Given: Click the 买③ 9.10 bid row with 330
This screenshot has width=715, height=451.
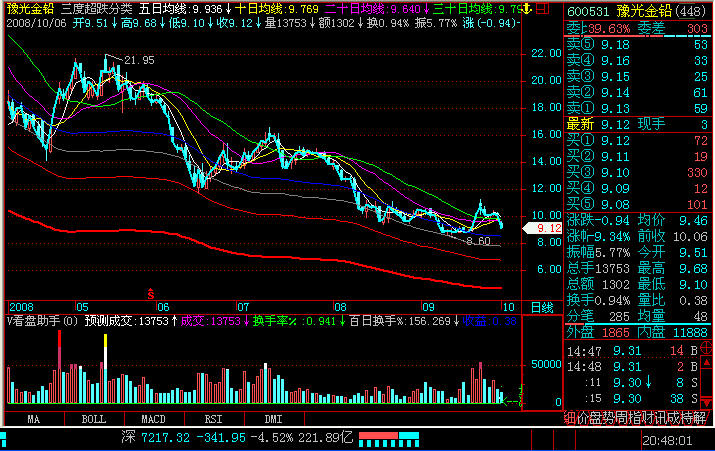Looking at the screenshot, I should [637, 172].
